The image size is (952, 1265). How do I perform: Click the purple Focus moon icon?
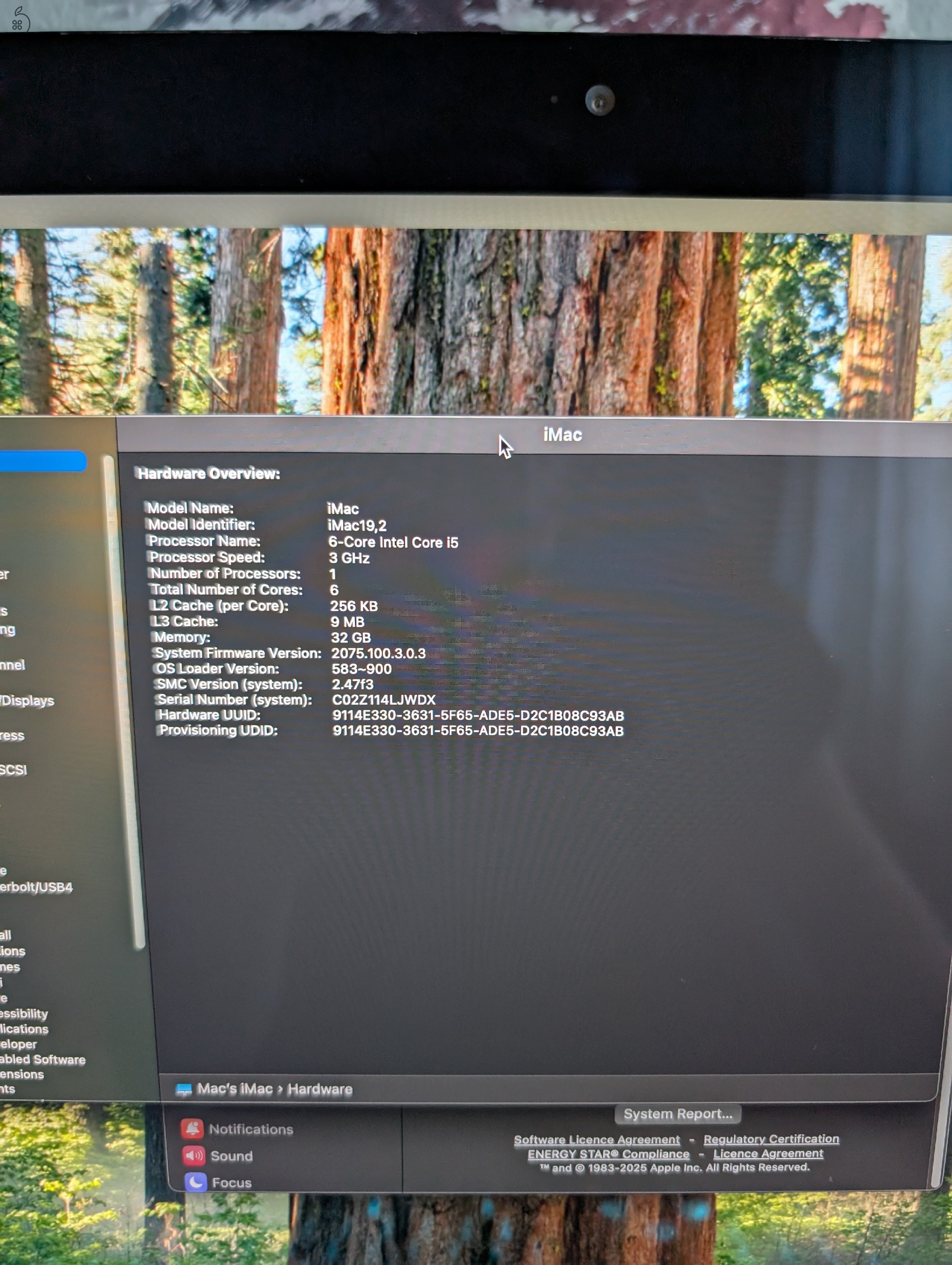point(196,1182)
